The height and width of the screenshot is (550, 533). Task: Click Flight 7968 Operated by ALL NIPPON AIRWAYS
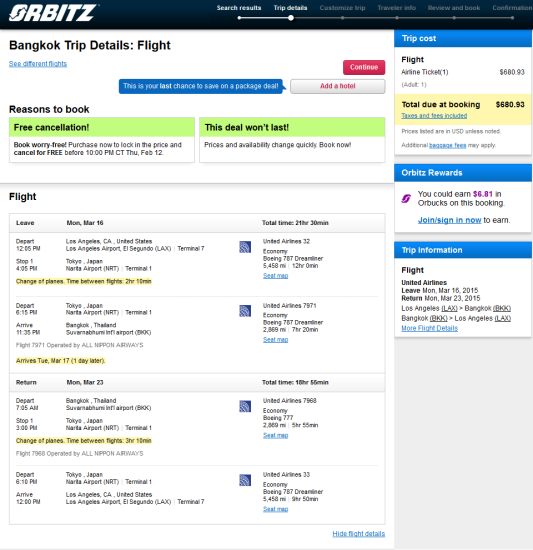coord(80,454)
